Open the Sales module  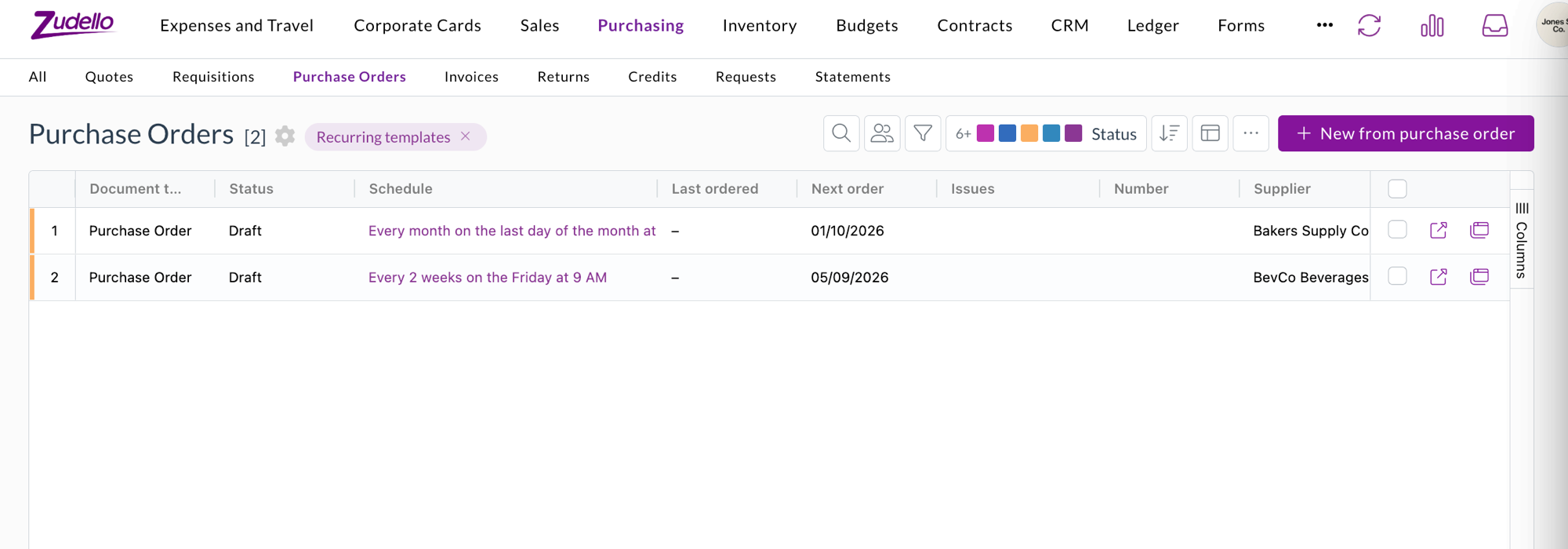click(x=539, y=25)
